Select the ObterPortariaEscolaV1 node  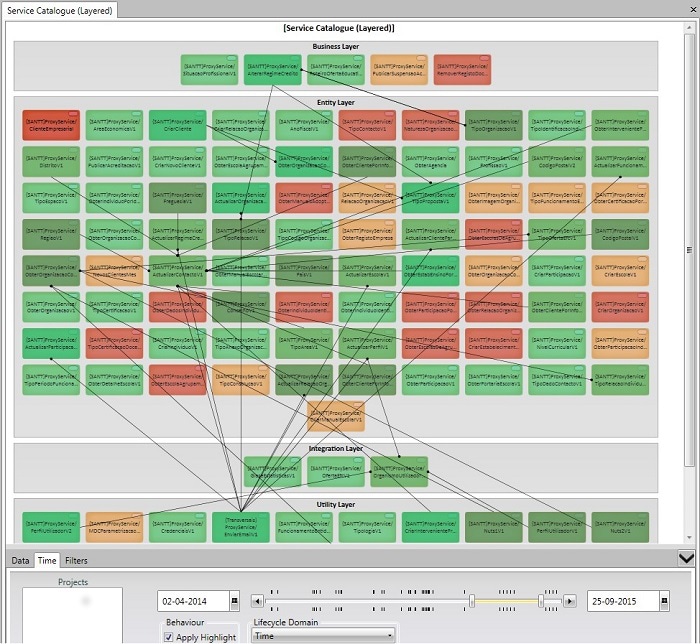pos(494,380)
